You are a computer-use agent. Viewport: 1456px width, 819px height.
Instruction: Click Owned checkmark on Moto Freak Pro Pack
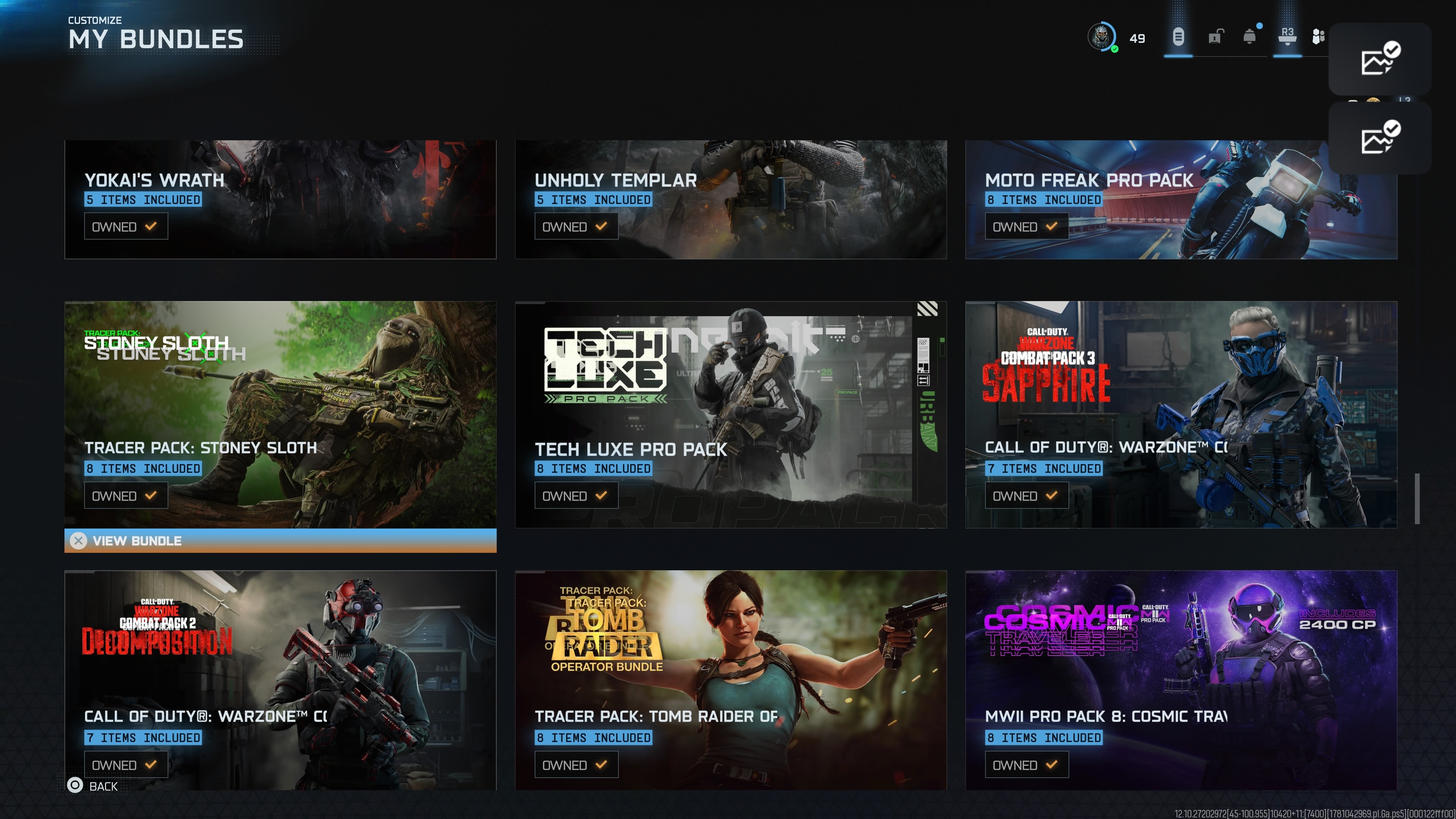point(1052,227)
